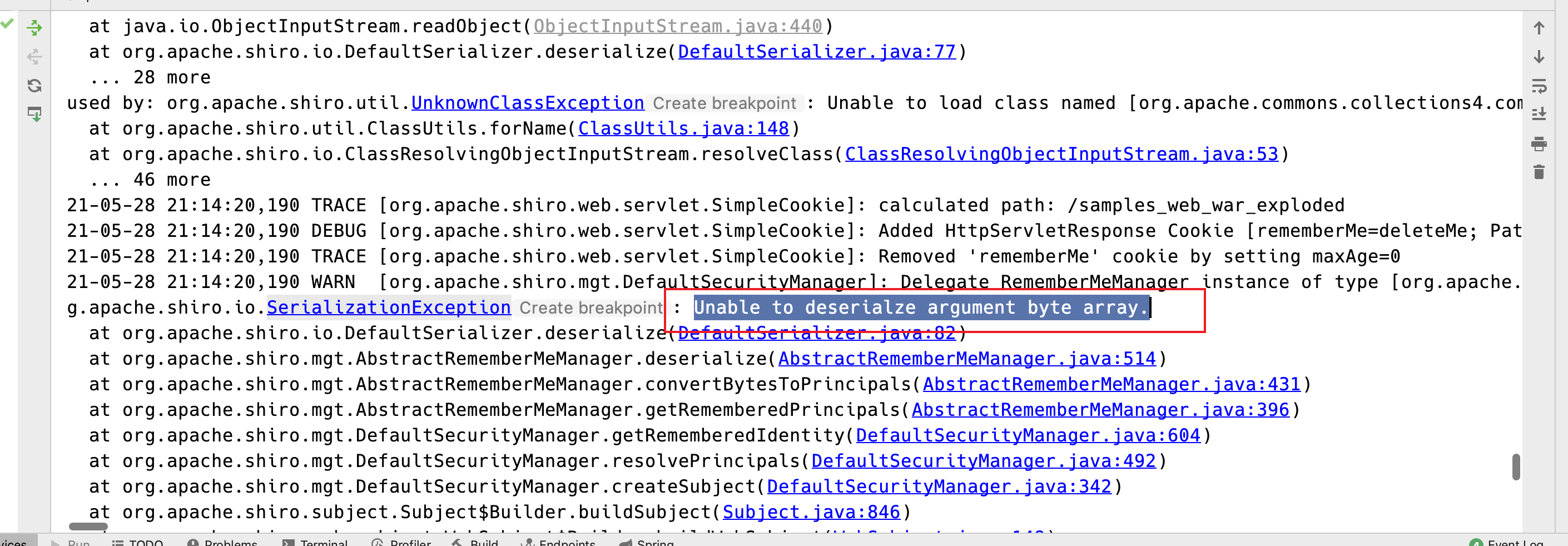Open Subject.java:846 link
The width and height of the screenshot is (1568, 546).
click(x=811, y=512)
